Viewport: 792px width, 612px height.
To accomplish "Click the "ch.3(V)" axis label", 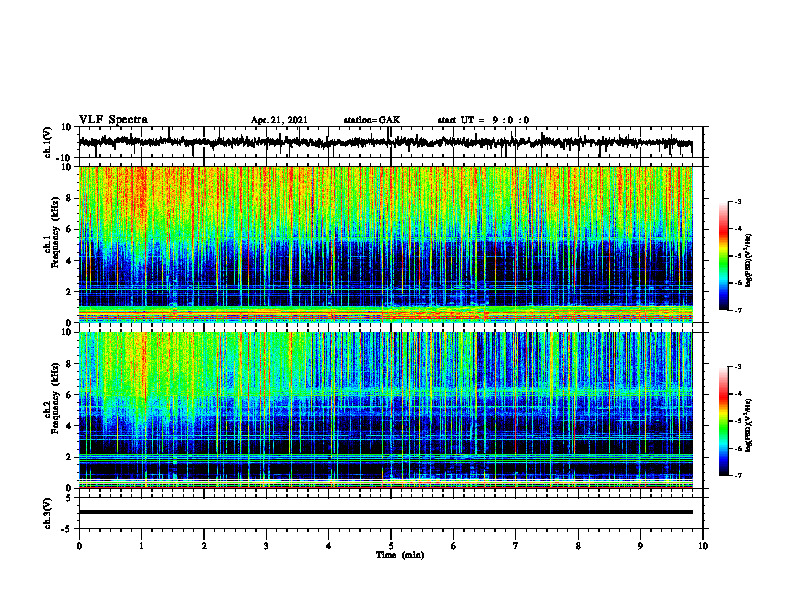I will (x=49, y=514).
